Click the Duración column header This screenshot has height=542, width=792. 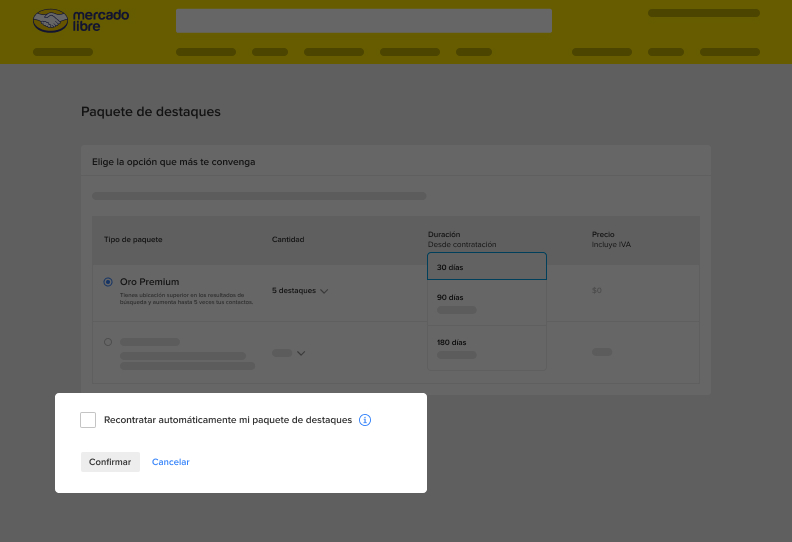pyautogui.click(x=444, y=234)
